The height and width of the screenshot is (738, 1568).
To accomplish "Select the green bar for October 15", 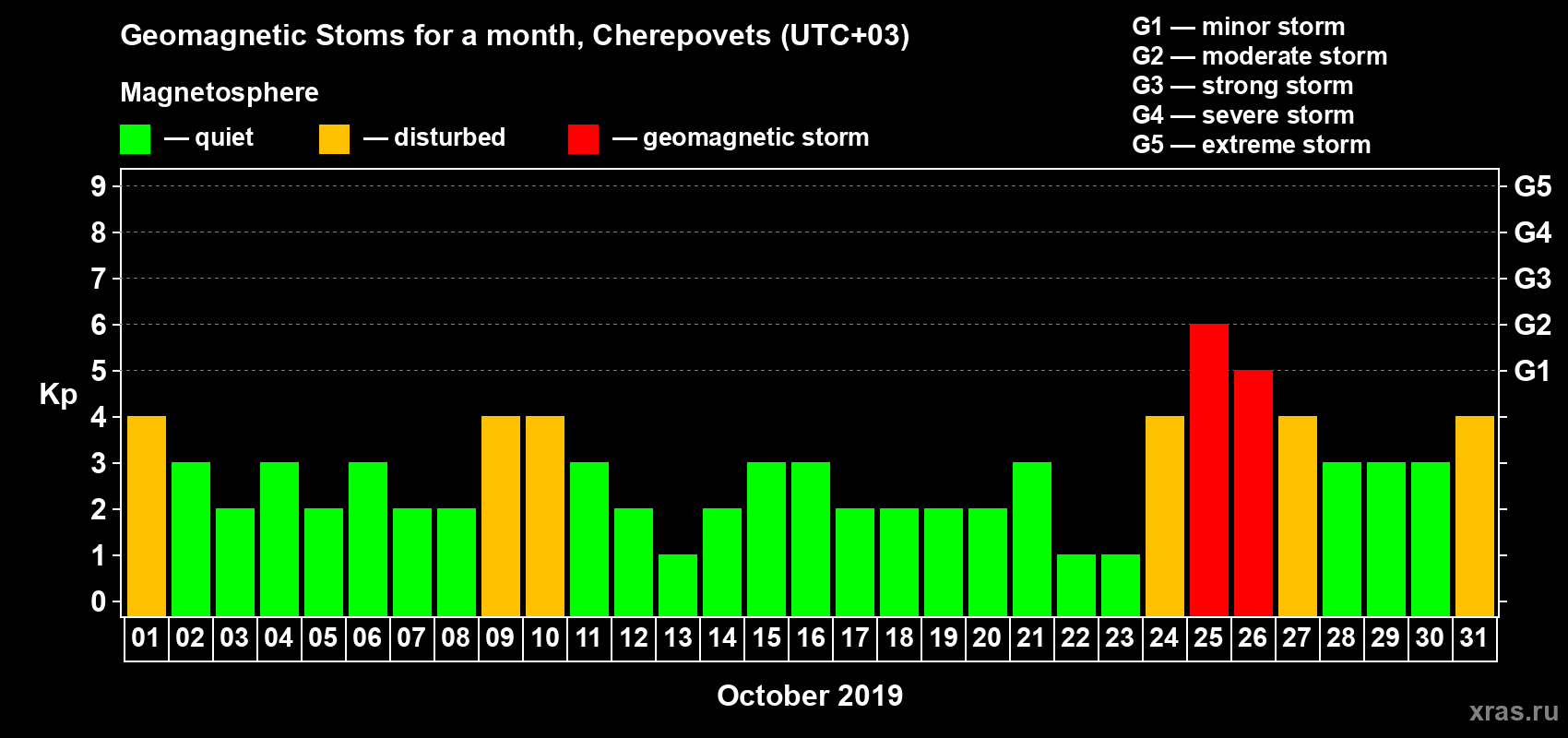I will pos(766,540).
